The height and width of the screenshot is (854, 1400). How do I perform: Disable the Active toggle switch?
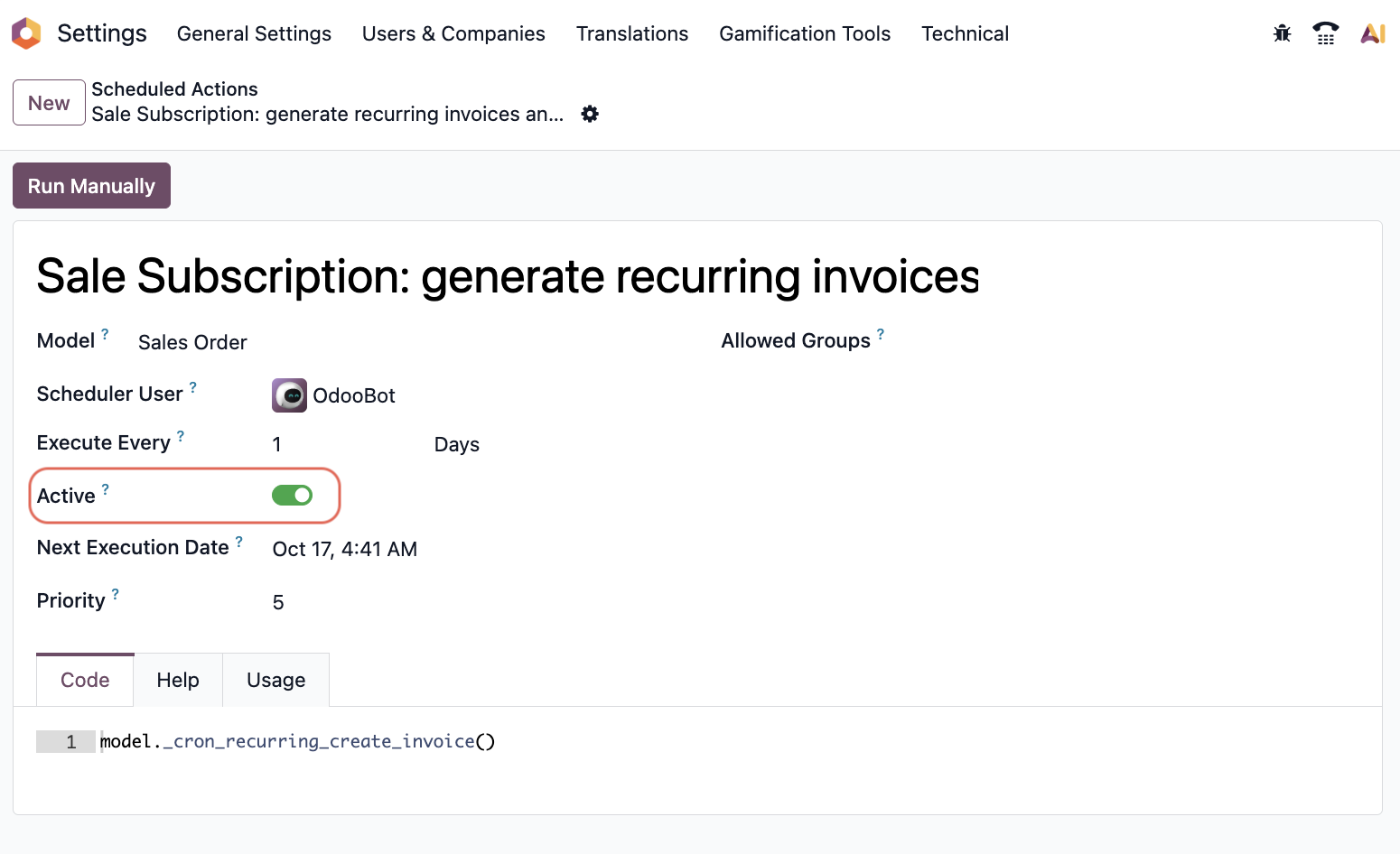pyautogui.click(x=292, y=496)
